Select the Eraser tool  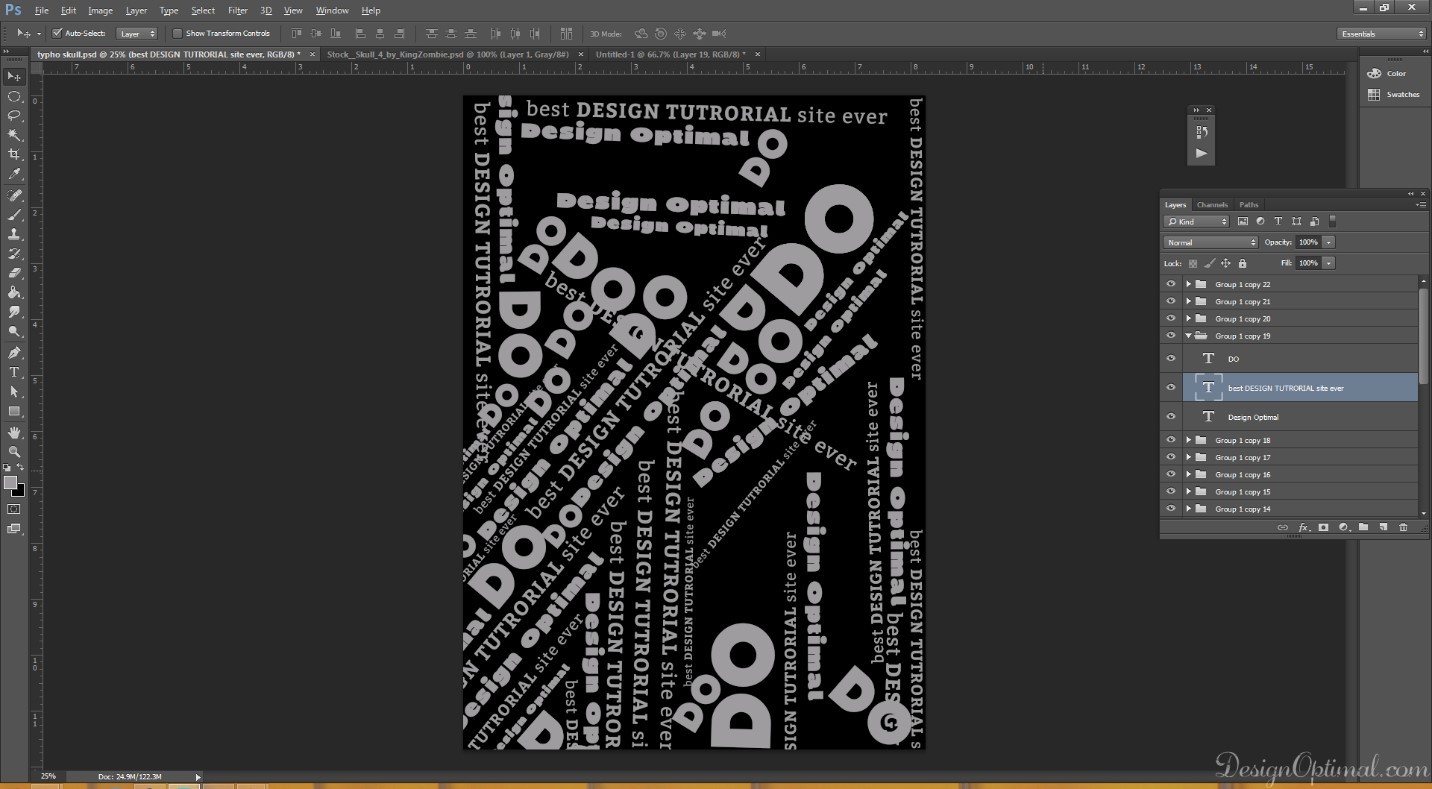(14, 273)
